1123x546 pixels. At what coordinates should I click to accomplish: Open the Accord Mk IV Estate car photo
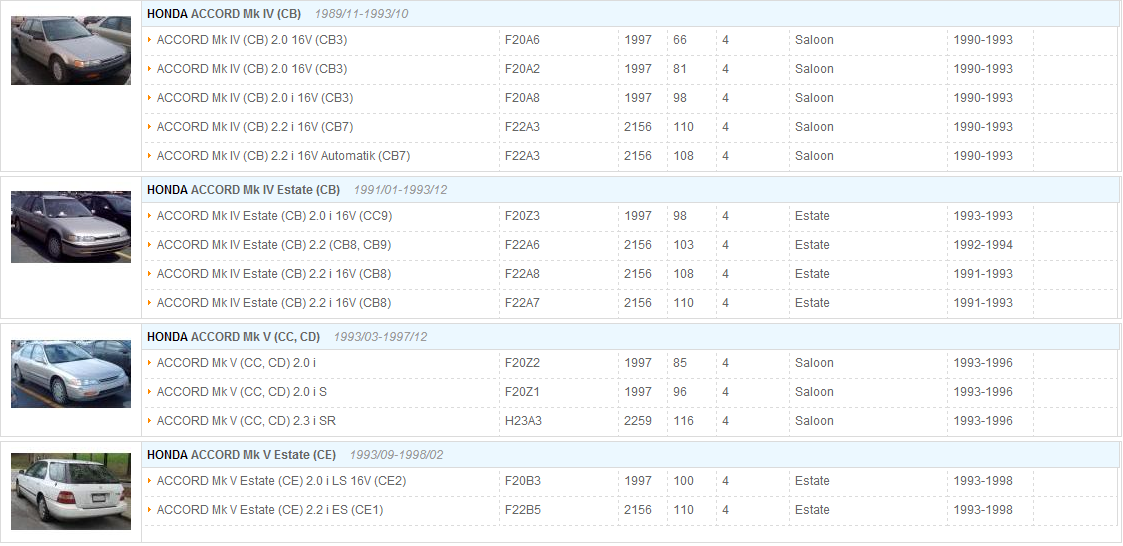point(71,226)
